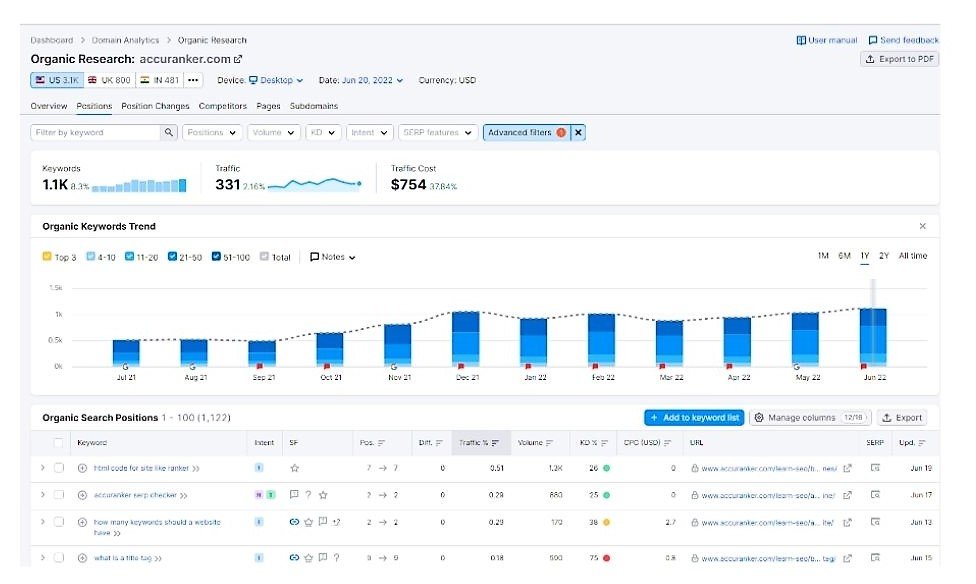Open Intent filter dropdown

(370, 133)
